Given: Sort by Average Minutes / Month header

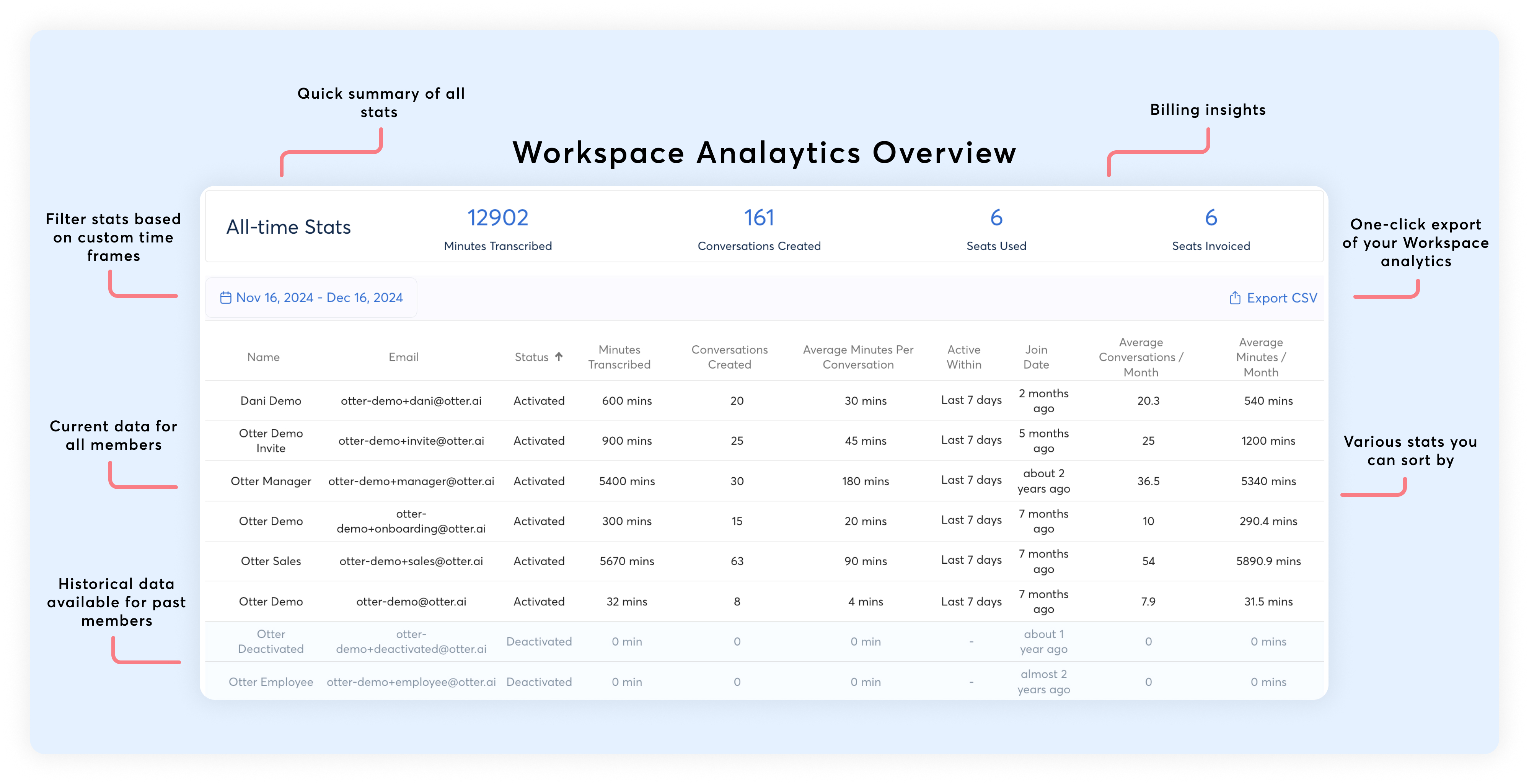Looking at the screenshot, I should [x=1260, y=357].
